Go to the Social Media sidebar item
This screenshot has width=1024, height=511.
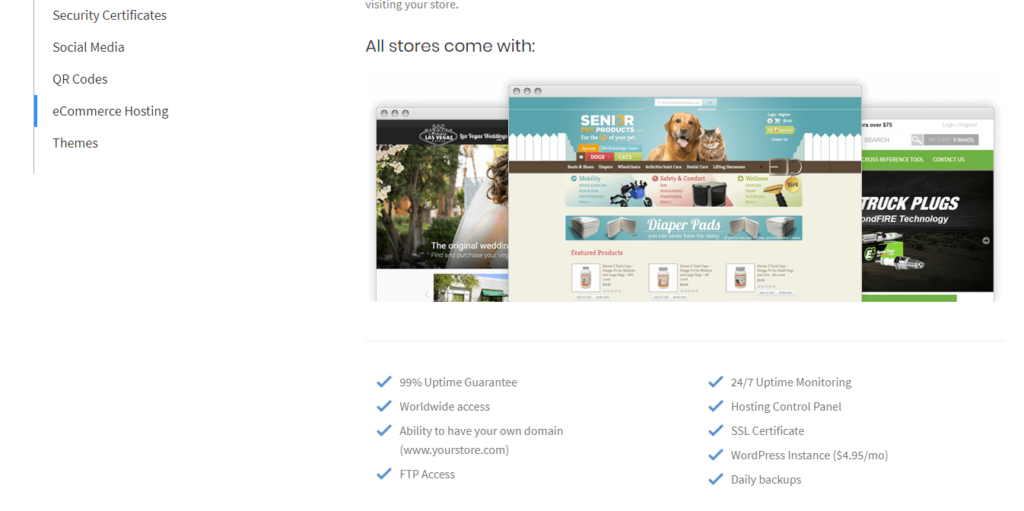[x=89, y=47]
